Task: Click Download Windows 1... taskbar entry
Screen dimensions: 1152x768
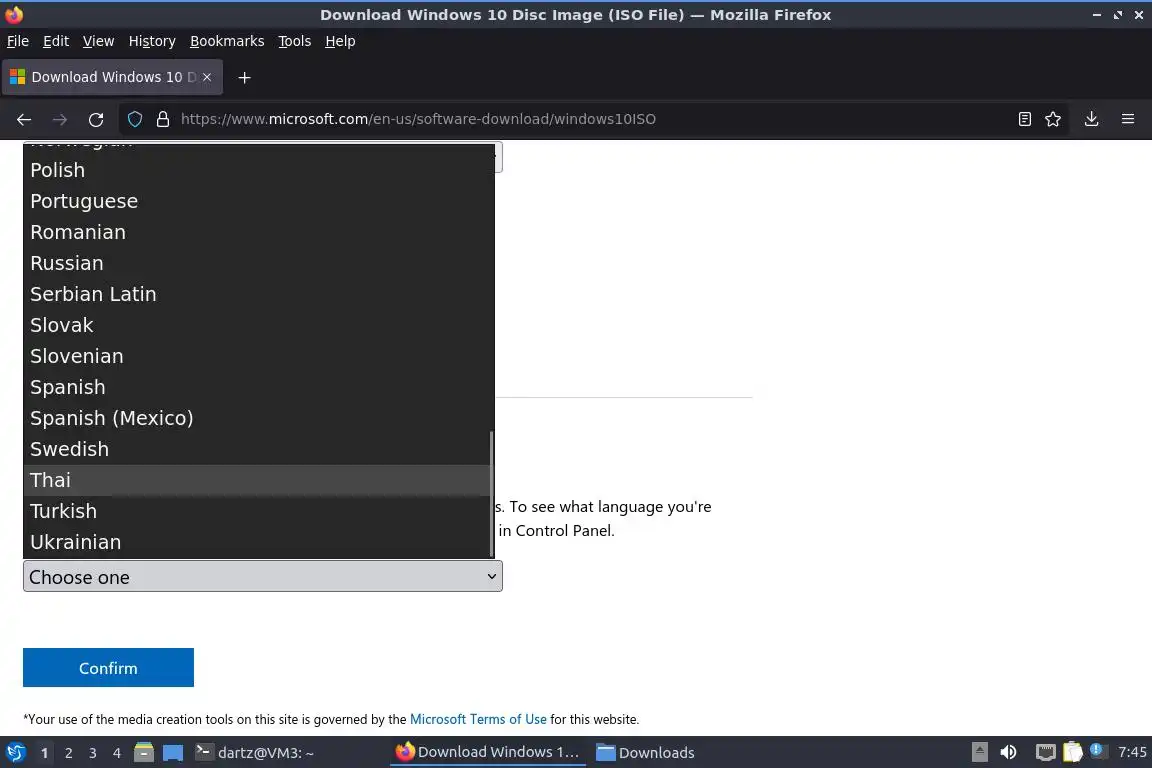Action: click(x=488, y=753)
